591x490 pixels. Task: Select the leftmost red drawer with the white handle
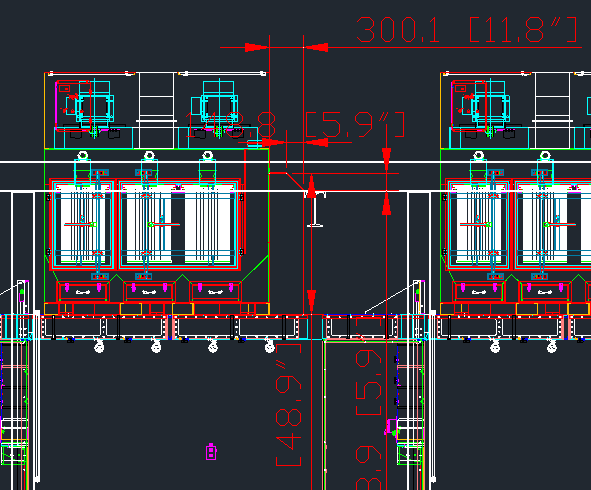click(83, 291)
